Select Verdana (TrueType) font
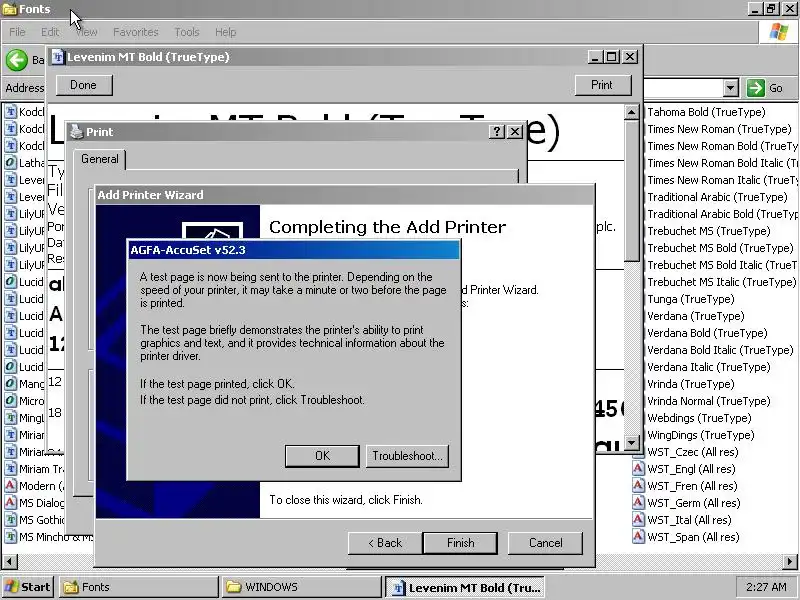800x600 pixels. [x=696, y=316]
